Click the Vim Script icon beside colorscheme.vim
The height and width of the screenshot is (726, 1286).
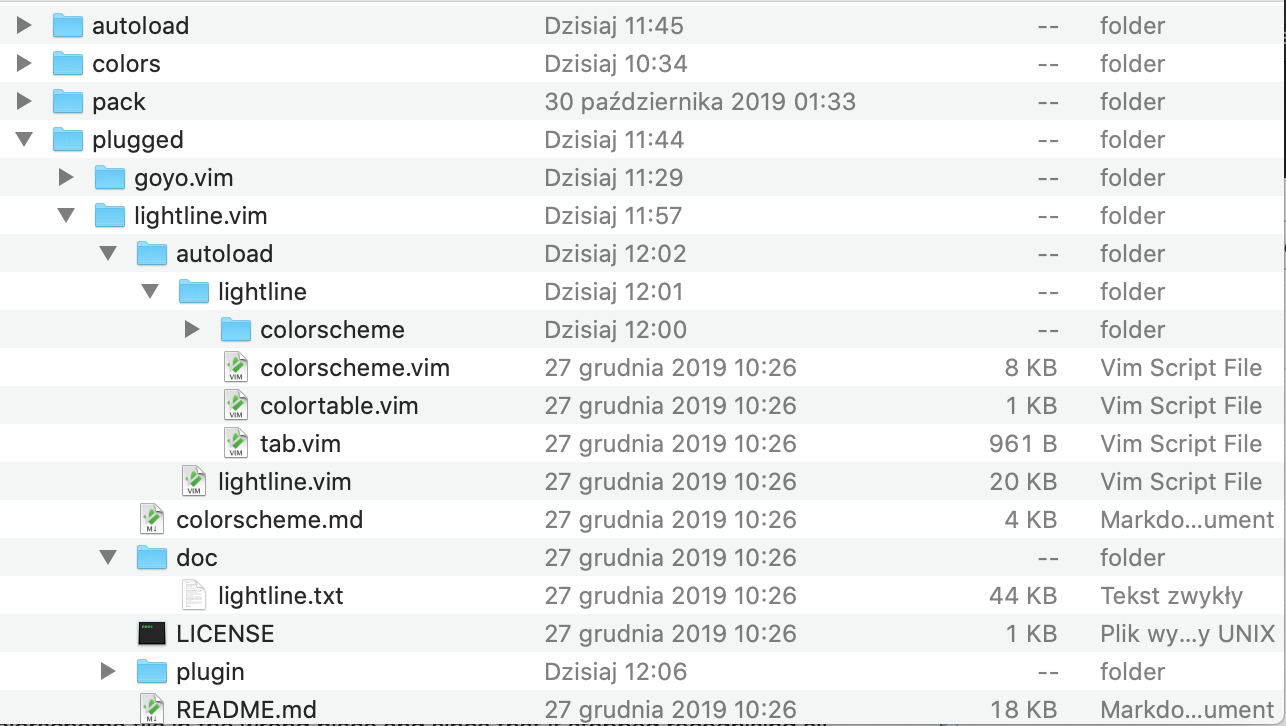click(236, 367)
